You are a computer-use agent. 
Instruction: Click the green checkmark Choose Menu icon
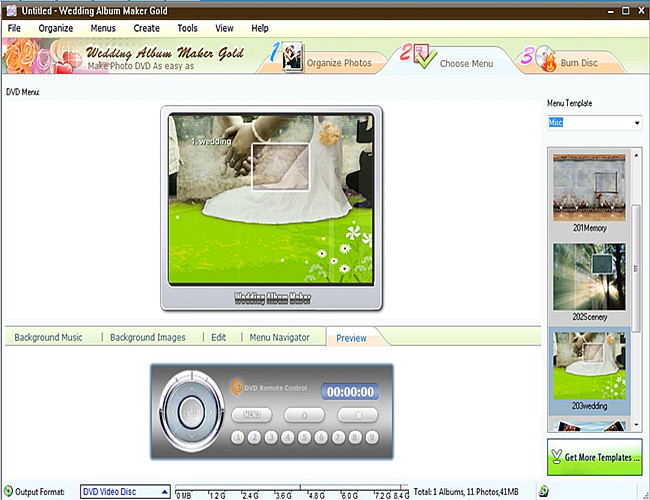425,57
